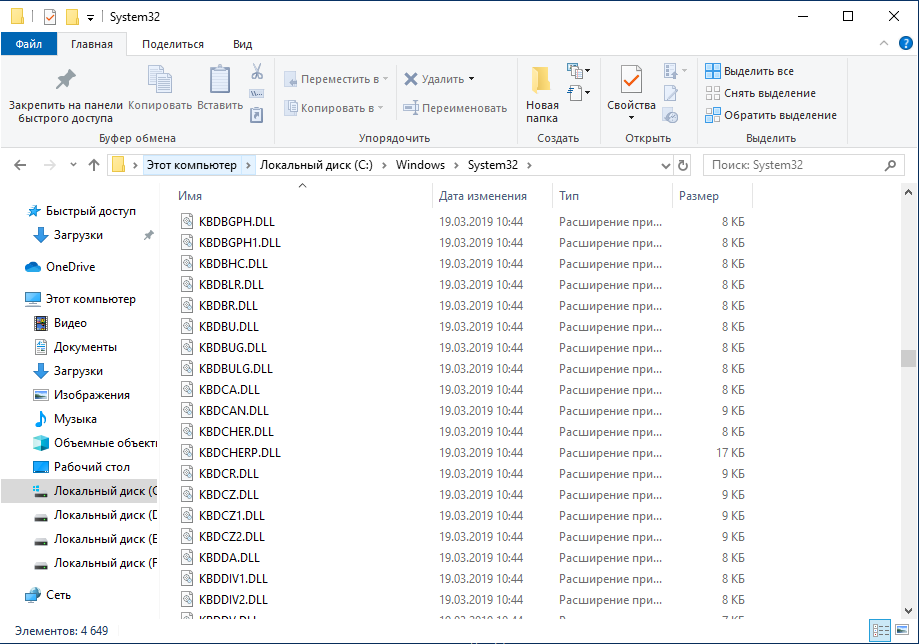Image resolution: width=919 pixels, height=644 pixels.
Task: Open the ribbon help question mark icon
Action: (903, 44)
